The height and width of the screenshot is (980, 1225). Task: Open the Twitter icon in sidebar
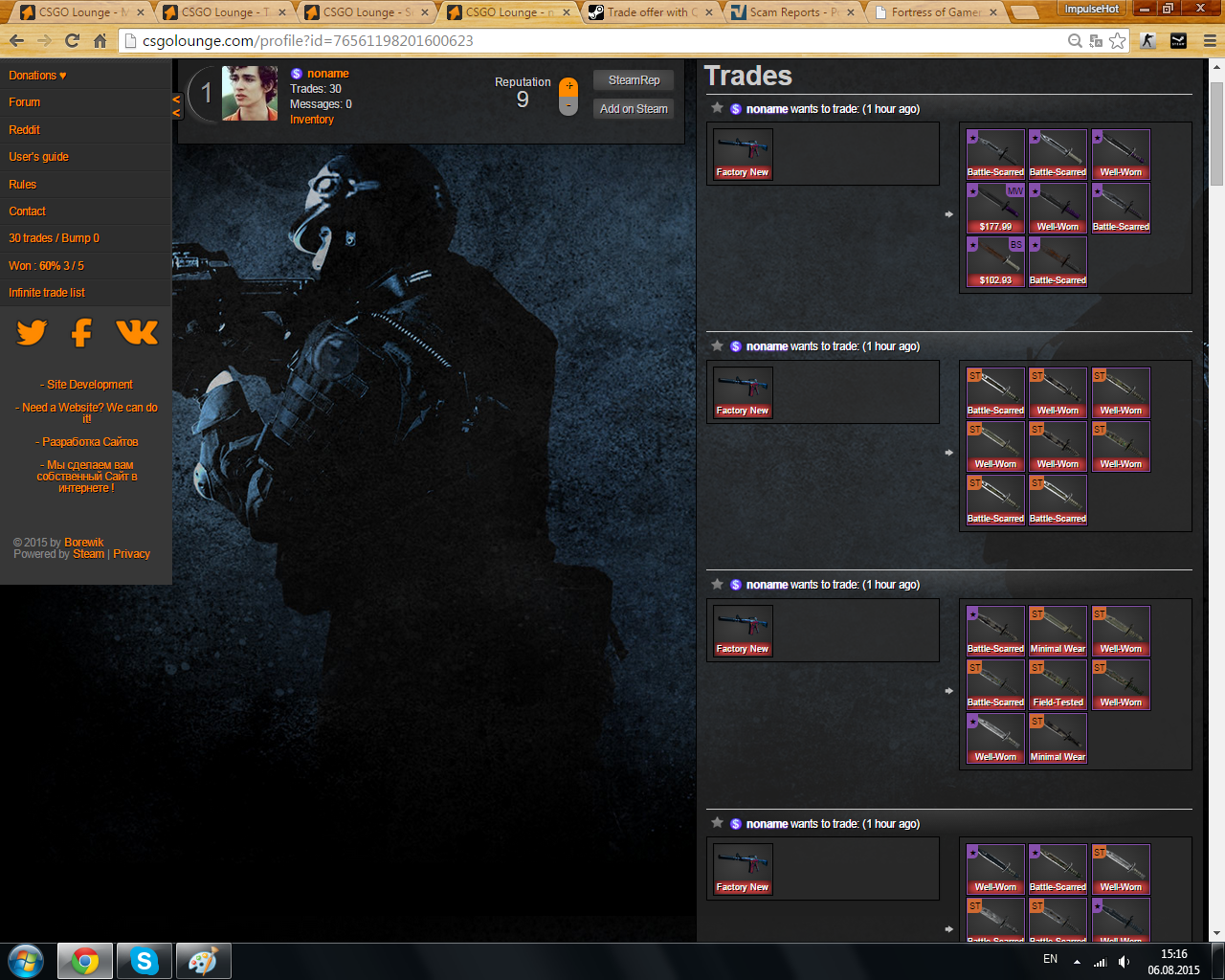coord(32,332)
